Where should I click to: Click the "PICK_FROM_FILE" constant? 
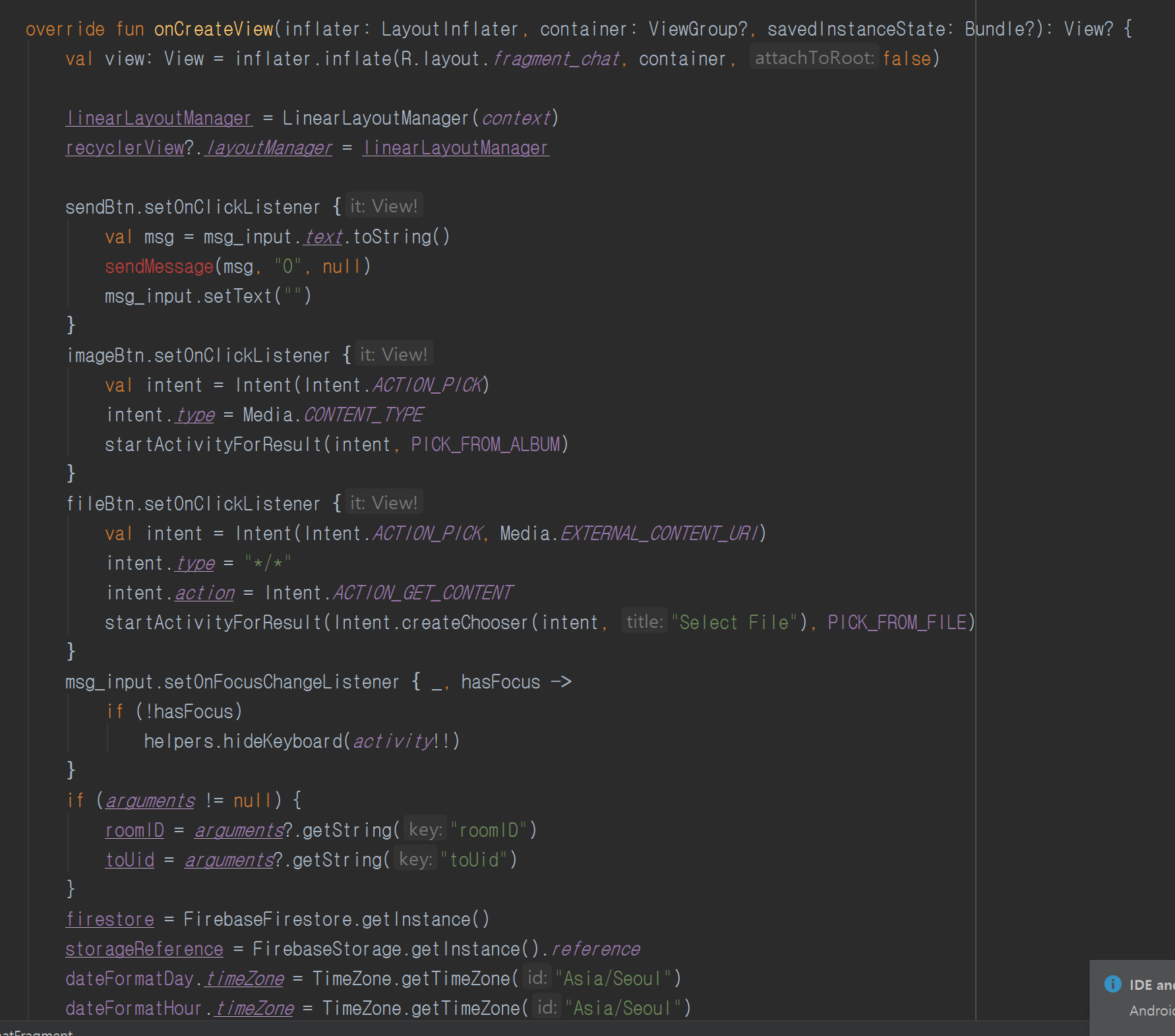point(897,623)
